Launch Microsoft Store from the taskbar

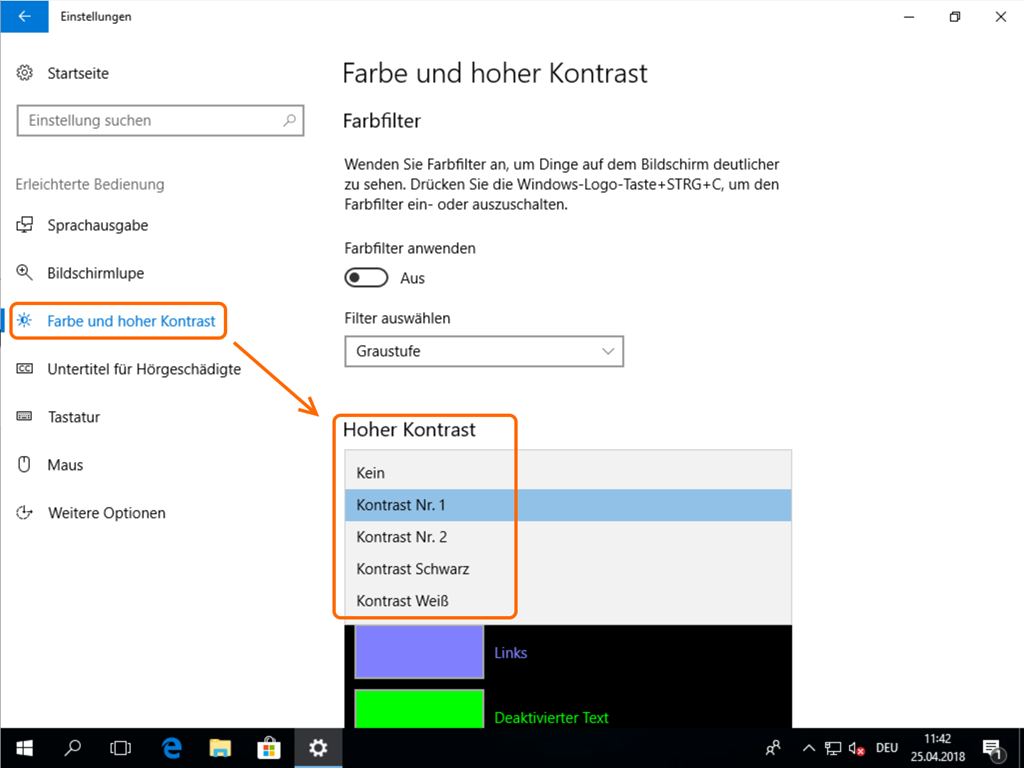pyautogui.click(x=269, y=747)
